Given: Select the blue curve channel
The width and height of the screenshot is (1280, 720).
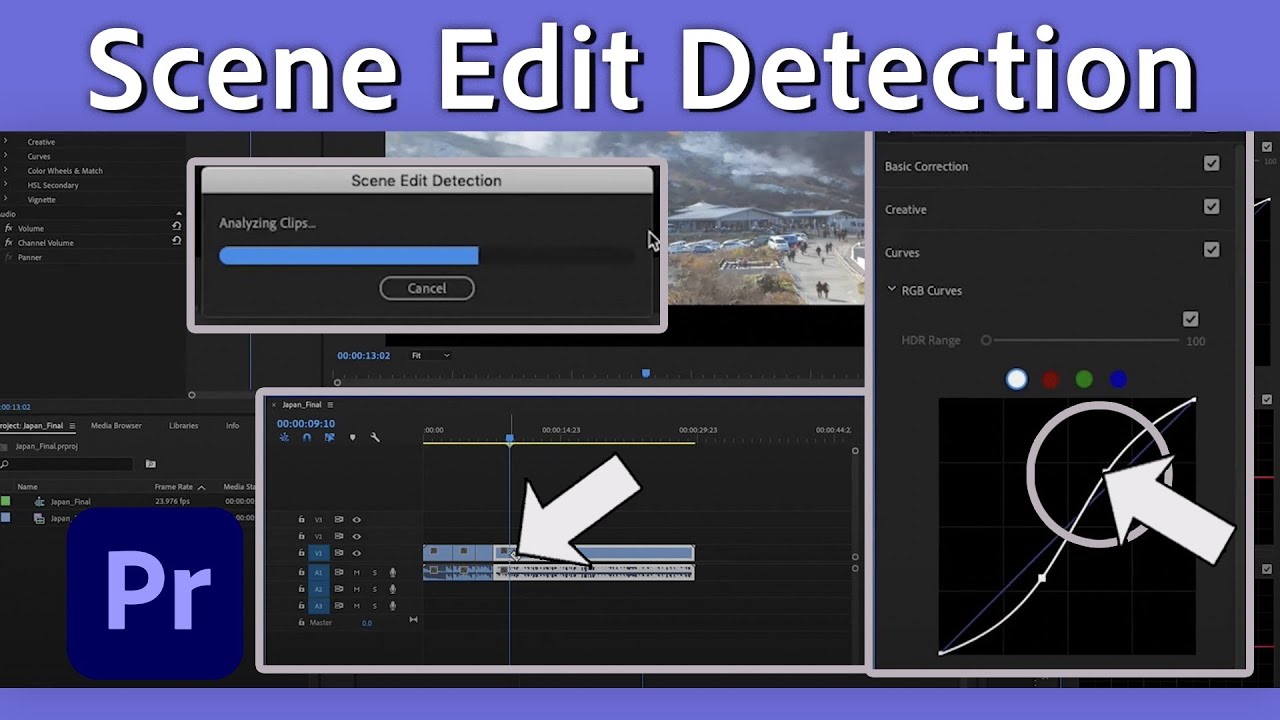Looking at the screenshot, I should pos(1118,379).
